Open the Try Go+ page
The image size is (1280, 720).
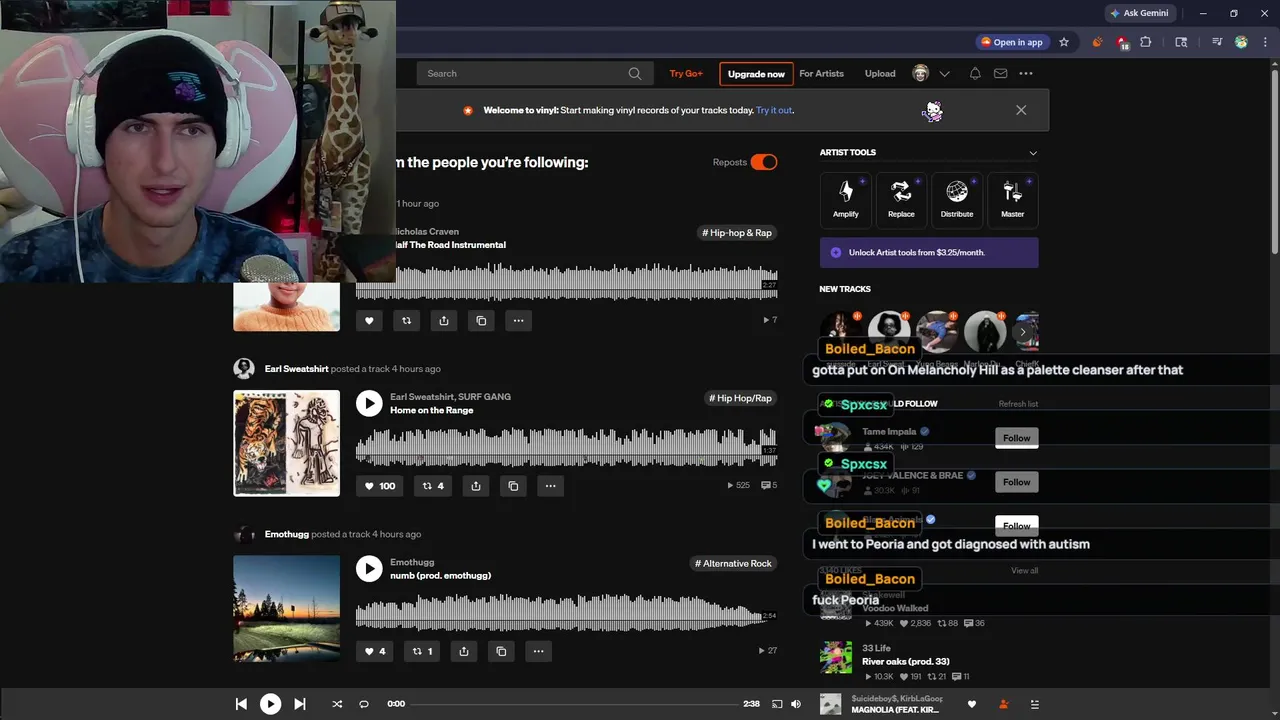[x=686, y=74]
